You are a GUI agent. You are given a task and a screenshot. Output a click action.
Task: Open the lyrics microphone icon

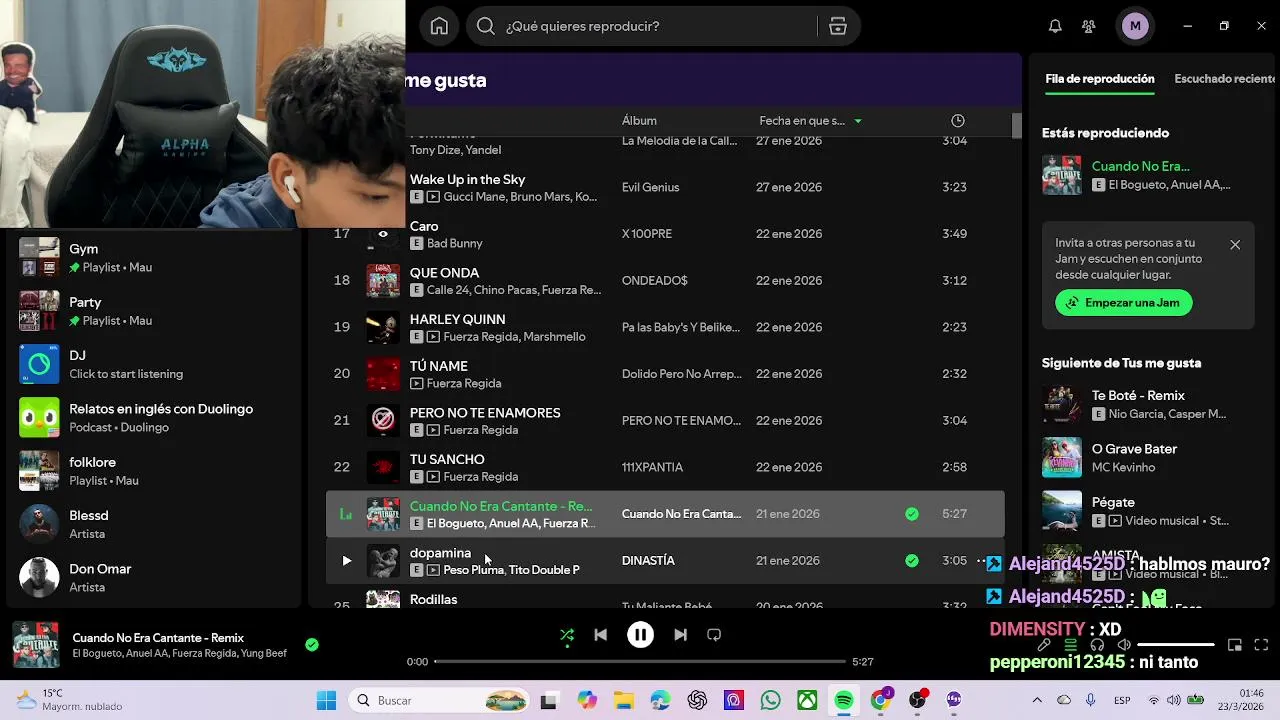click(1043, 645)
